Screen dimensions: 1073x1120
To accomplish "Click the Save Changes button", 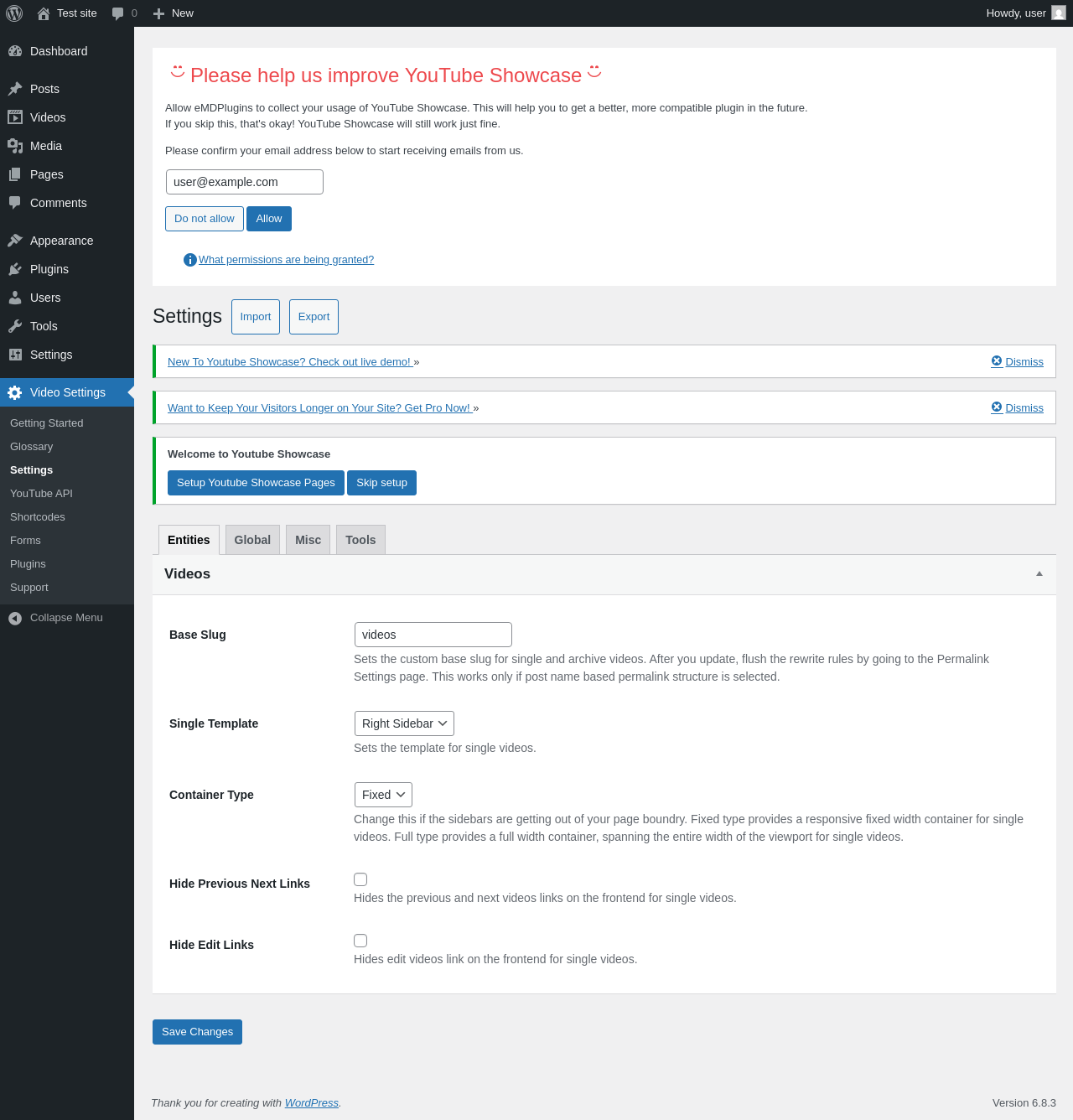I will (197, 1032).
